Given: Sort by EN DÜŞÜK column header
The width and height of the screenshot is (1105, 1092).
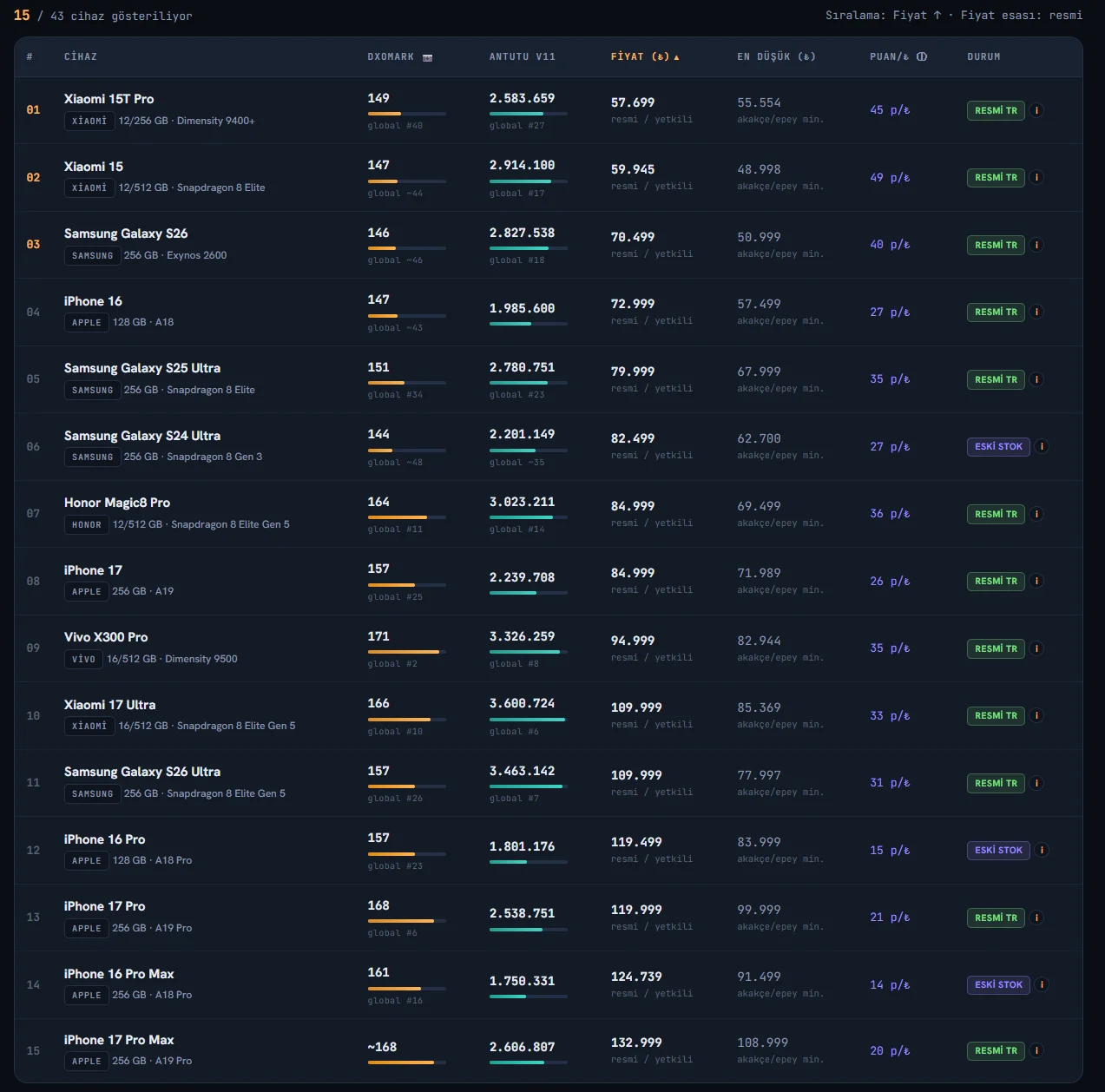Looking at the screenshot, I should click(776, 56).
